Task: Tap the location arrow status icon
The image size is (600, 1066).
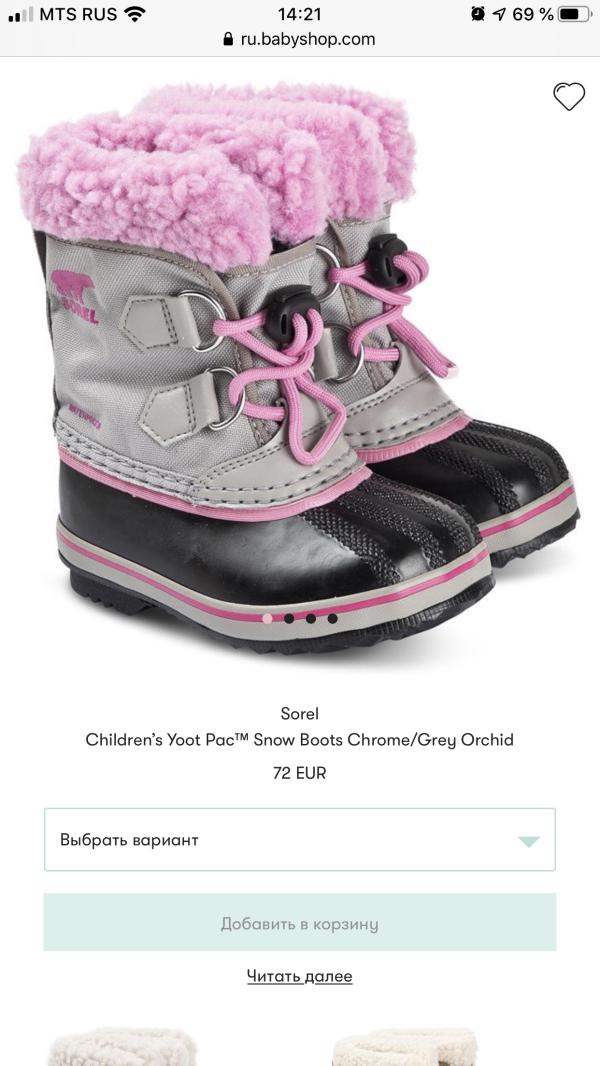Action: (499, 14)
